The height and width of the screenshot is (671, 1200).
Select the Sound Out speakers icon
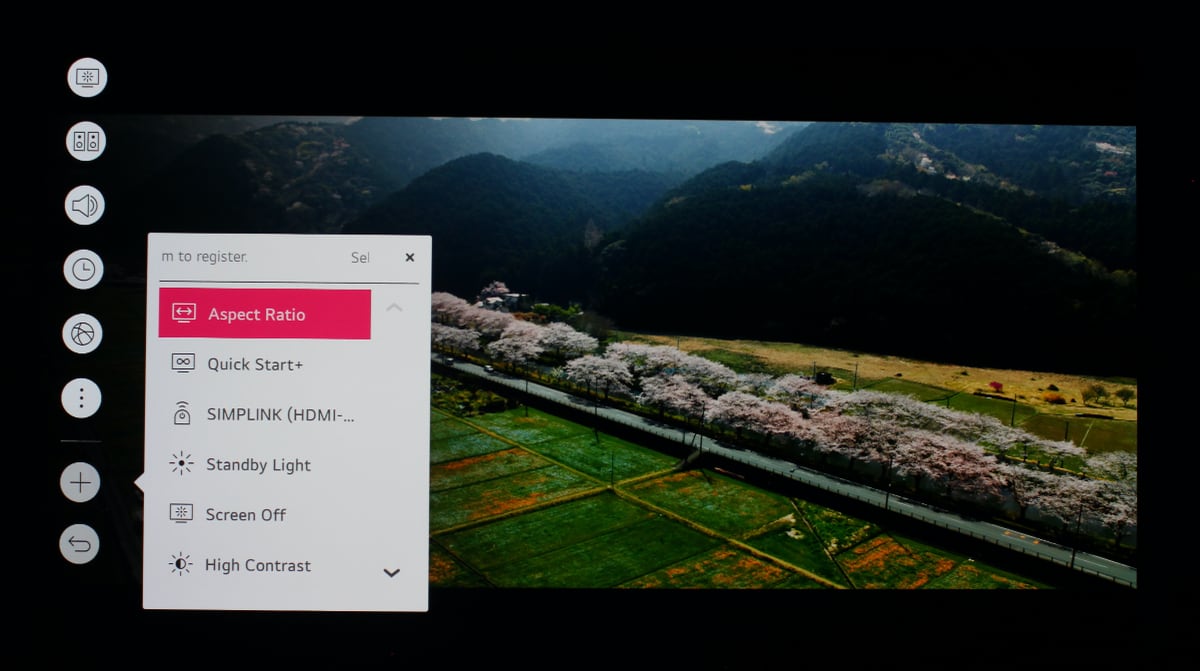pos(86,141)
